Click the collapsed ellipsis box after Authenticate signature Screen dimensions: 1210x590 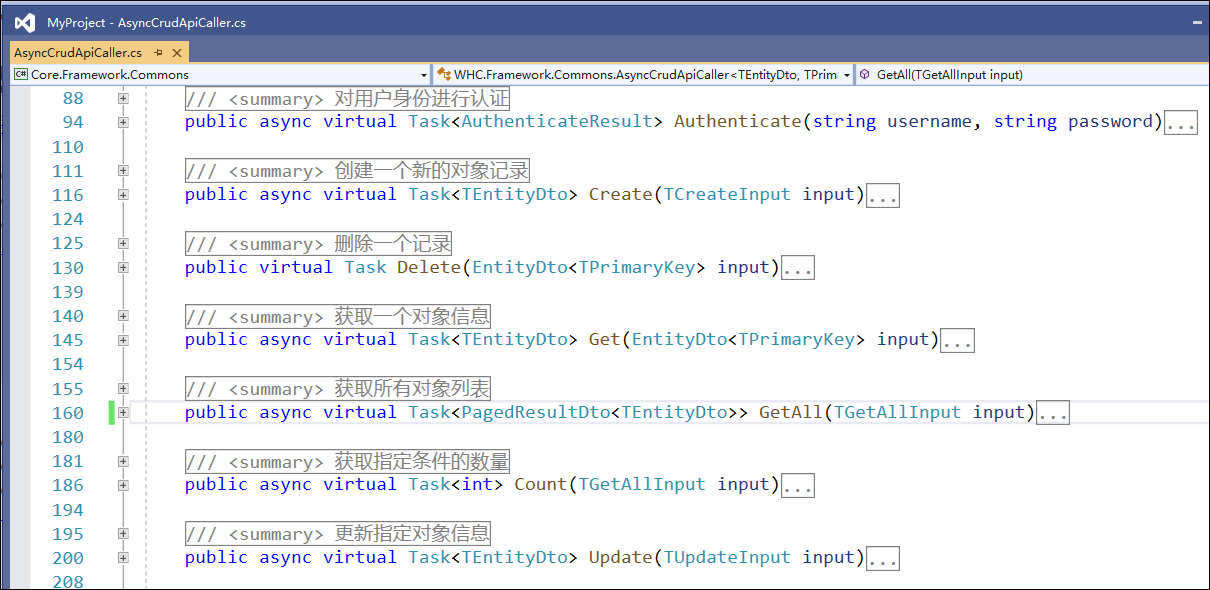point(1181,123)
